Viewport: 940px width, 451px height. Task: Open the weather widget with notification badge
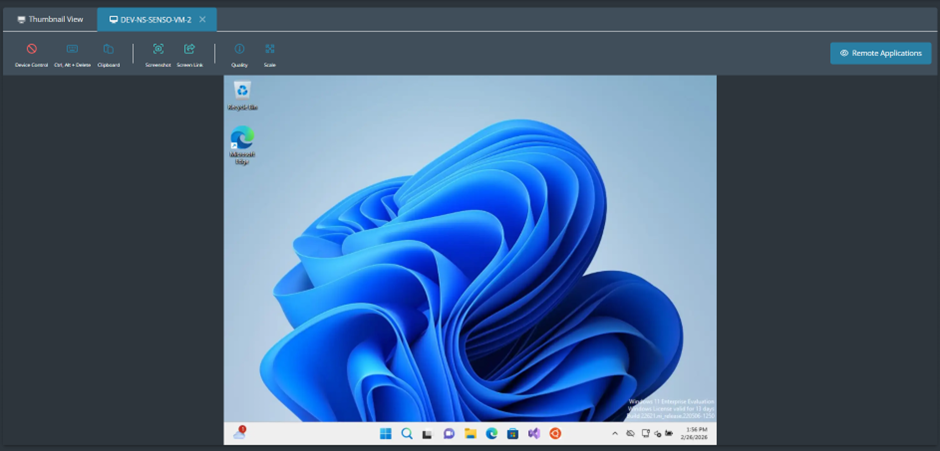click(240, 433)
